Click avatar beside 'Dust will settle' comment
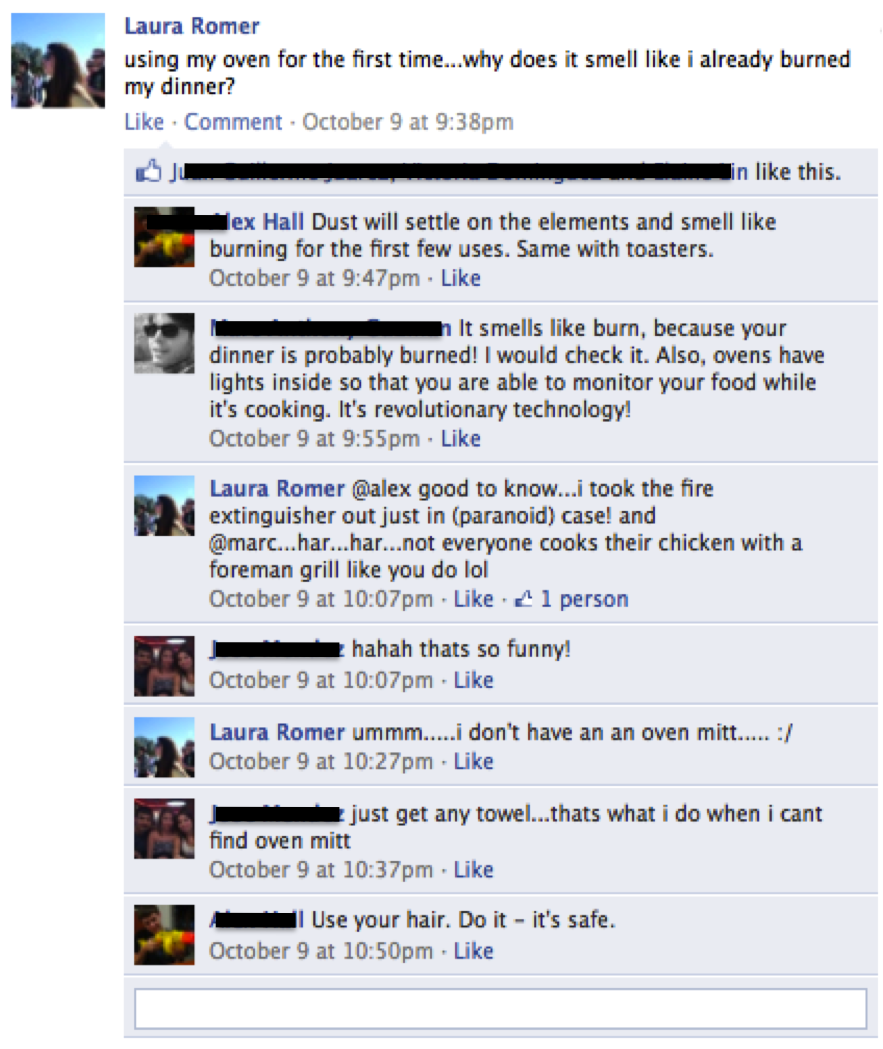This screenshot has width=883, height=1049. tap(165, 237)
